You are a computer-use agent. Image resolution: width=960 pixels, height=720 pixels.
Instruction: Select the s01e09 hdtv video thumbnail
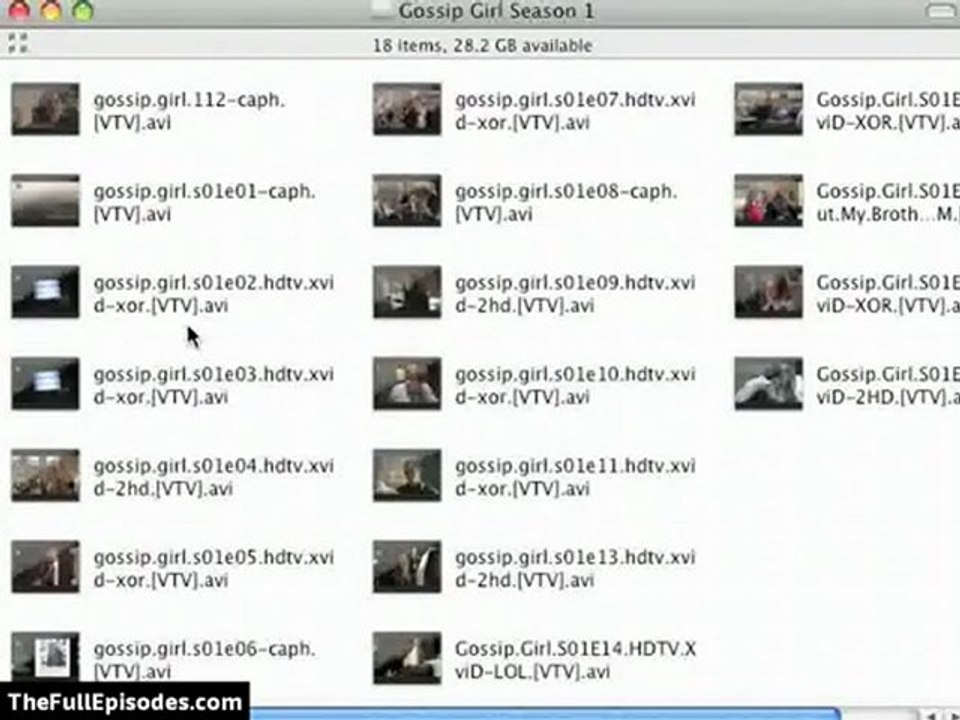tap(407, 292)
